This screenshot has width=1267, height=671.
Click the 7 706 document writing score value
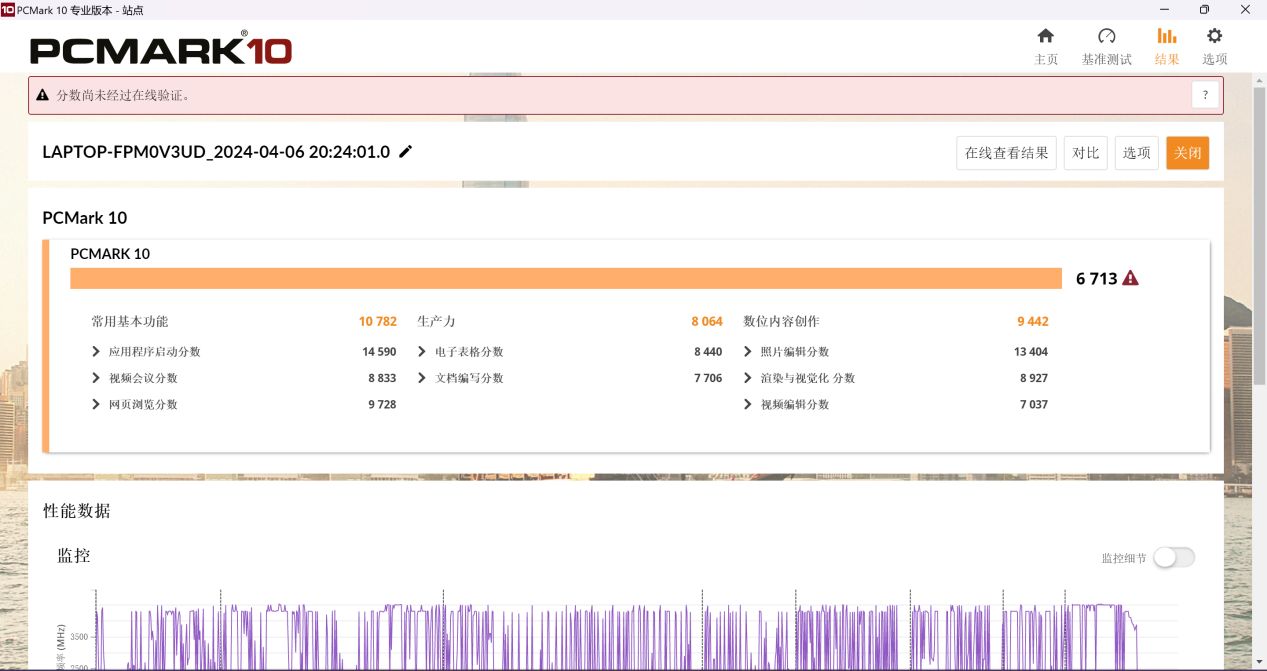click(708, 378)
